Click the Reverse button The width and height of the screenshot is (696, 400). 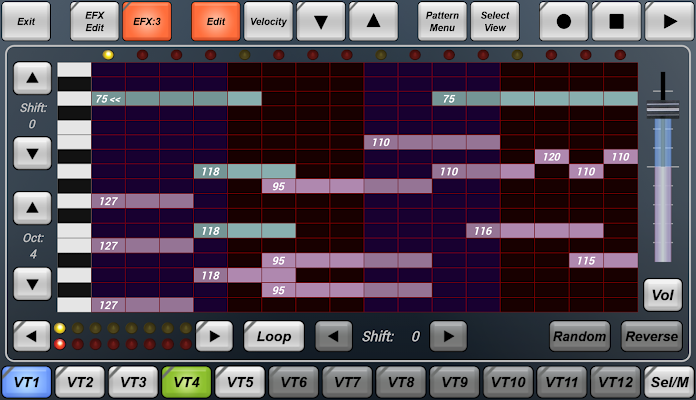[651, 337]
